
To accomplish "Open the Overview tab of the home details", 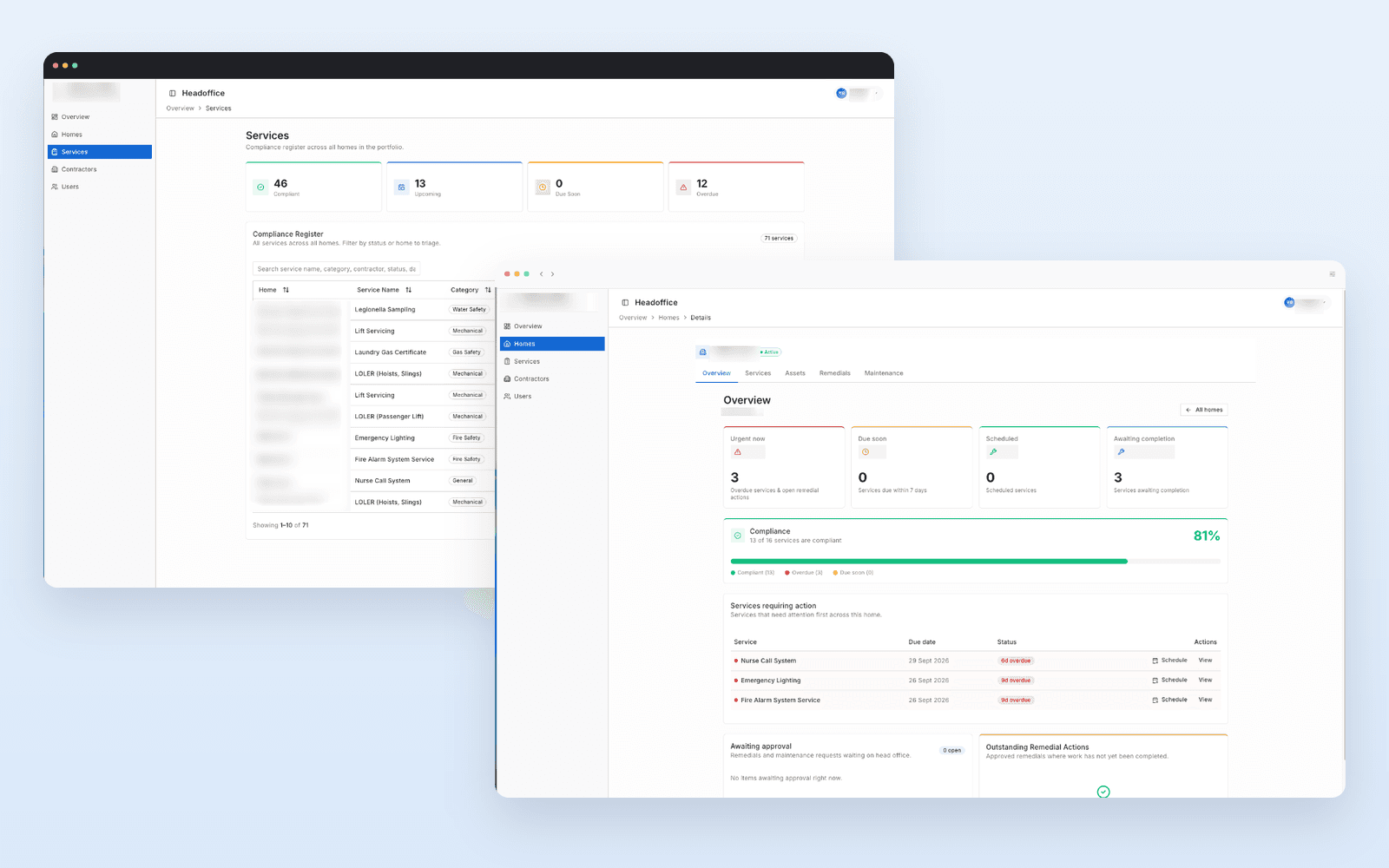I will tap(716, 373).
